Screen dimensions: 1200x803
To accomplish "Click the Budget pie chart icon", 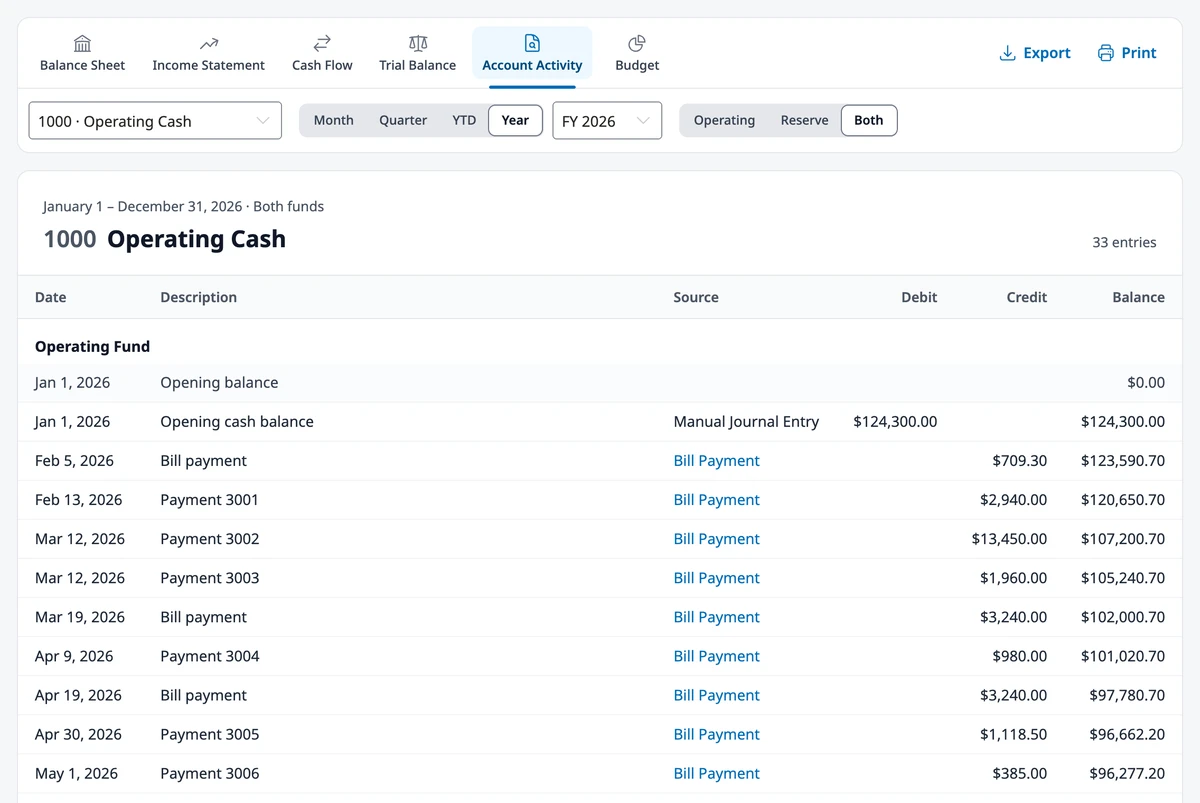I will pos(637,43).
